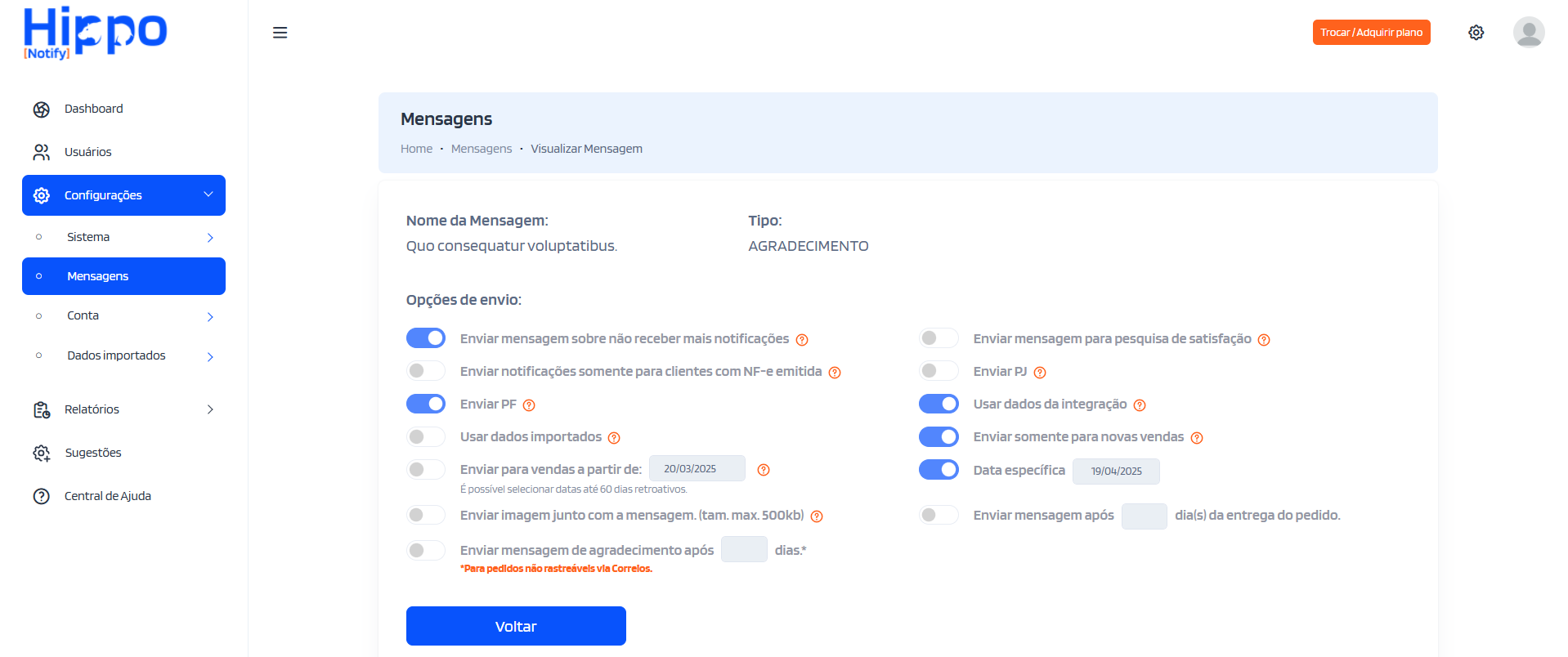Click the Hippo Notify logo
Image resolution: width=1568 pixels, height=657 pixels.
[x=95, y=34]
